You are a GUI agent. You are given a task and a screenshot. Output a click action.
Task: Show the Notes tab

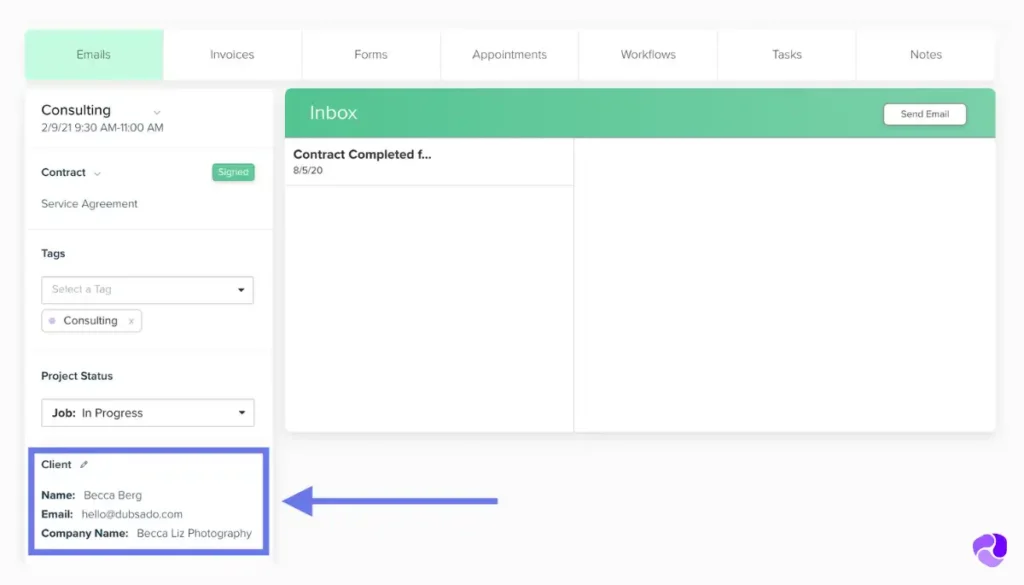pyautogui.click(x=925, y=55)
